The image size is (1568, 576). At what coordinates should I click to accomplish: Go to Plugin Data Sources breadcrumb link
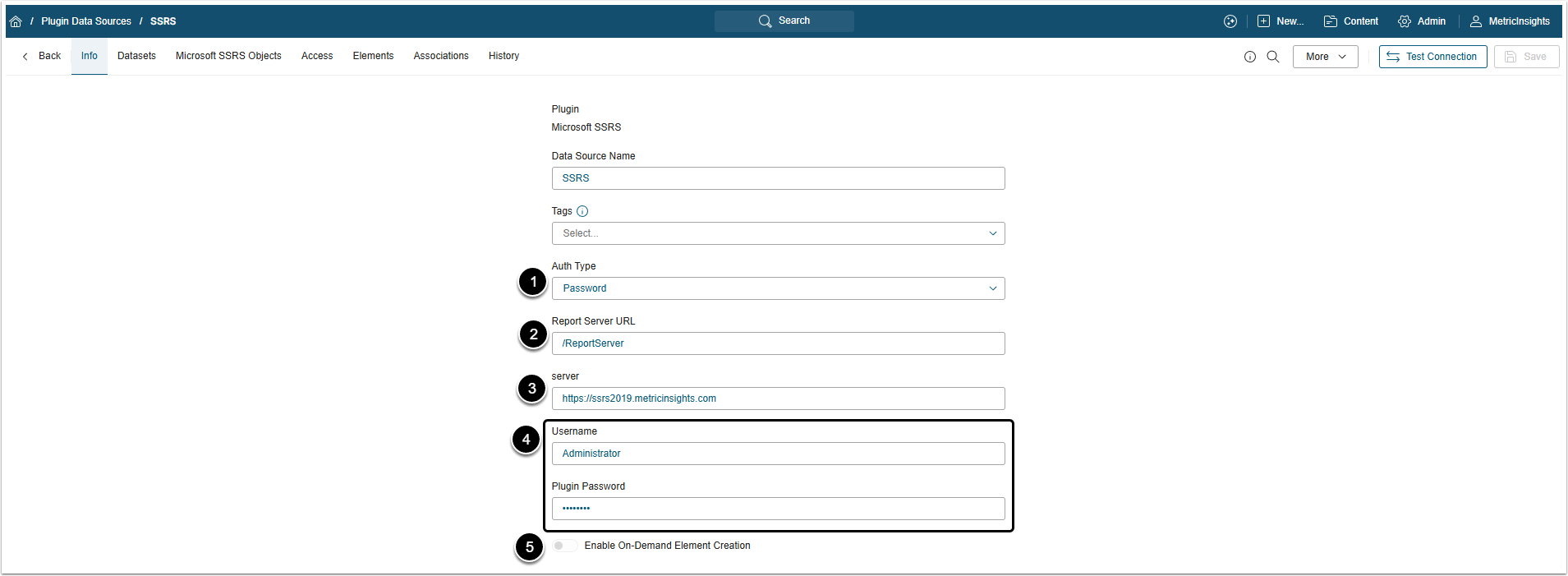tap(86, 21)
